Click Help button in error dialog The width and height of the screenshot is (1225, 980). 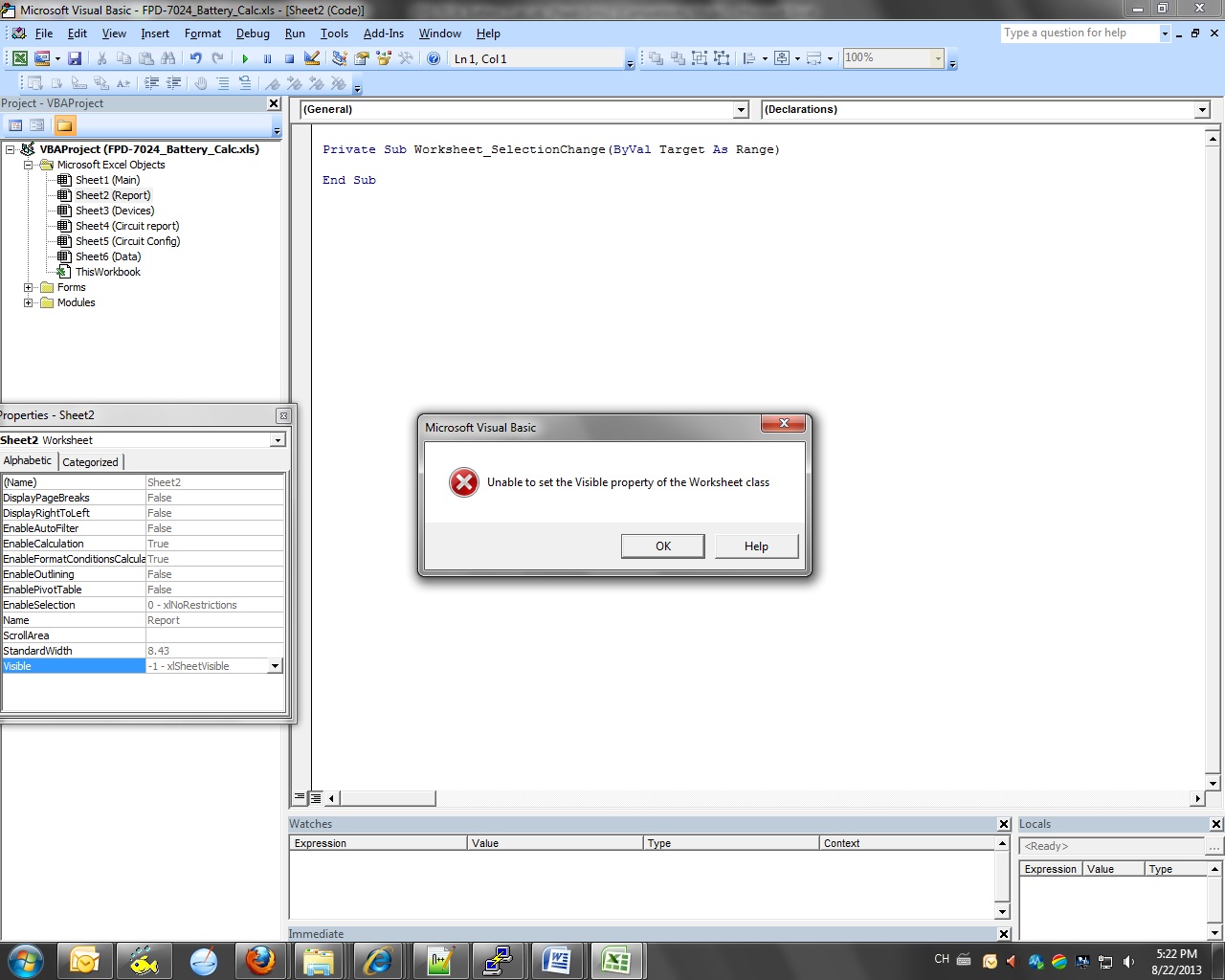(x=756, y=546)
